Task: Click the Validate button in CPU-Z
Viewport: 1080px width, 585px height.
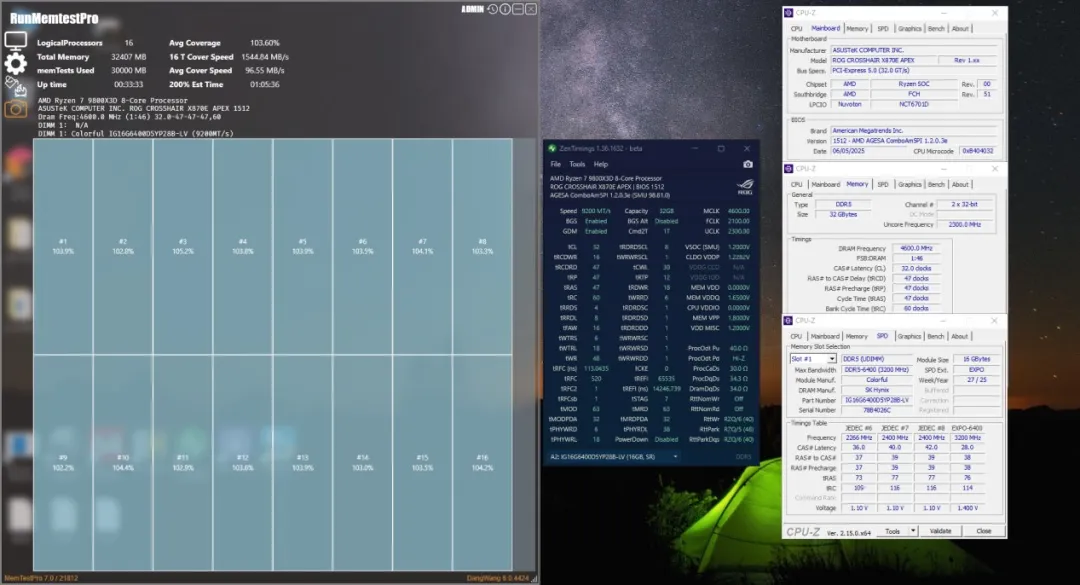Action: pos(941,531)
